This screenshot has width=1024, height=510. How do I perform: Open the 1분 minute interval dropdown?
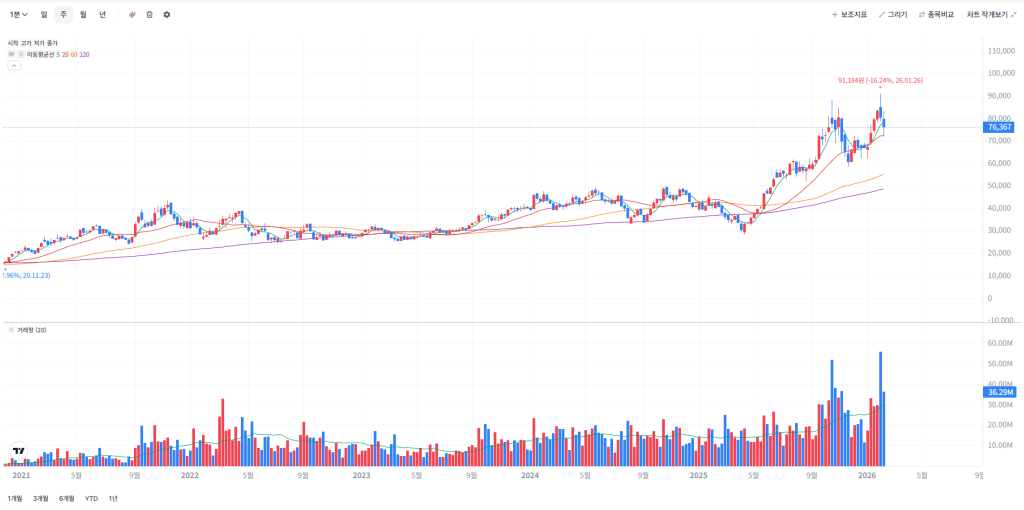click(17, 15)
